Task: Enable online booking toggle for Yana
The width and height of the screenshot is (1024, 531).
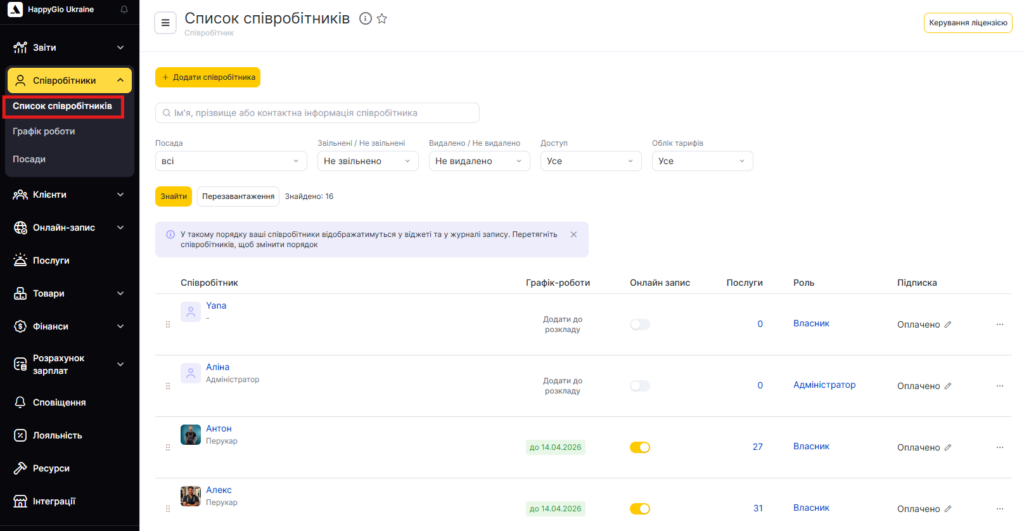Action: (640, 325)
